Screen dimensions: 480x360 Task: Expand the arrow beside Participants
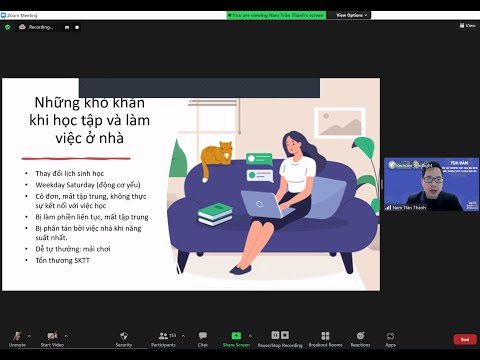(183, 336)
